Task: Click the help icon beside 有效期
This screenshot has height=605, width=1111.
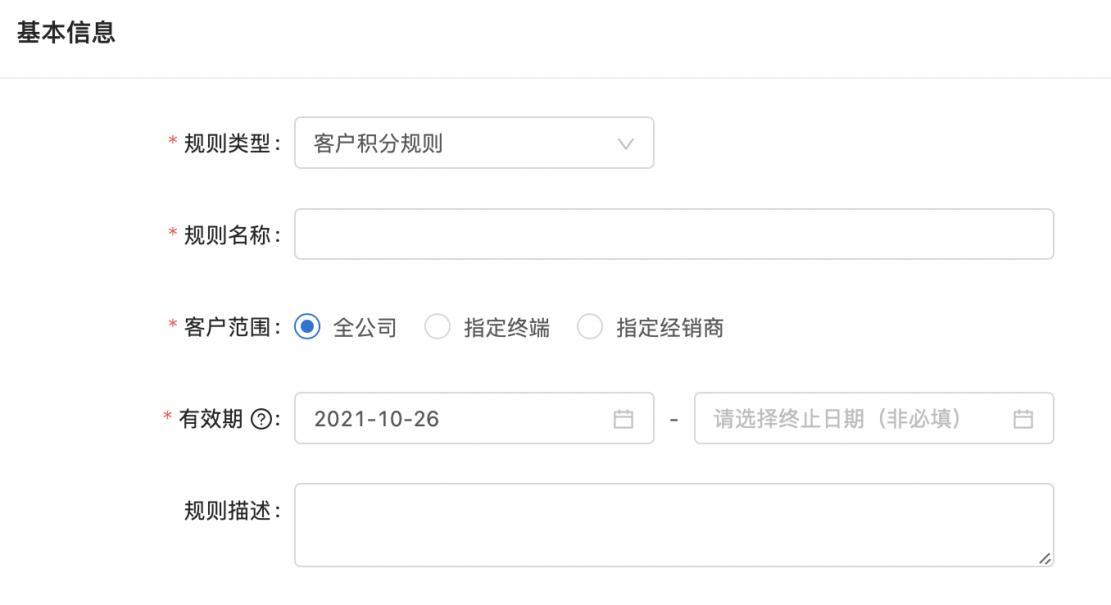Action: 262,419
